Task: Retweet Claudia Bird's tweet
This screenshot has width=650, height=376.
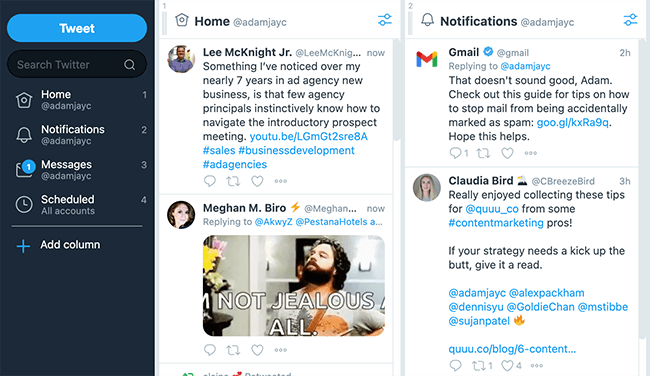Action: click(x=479, y=365)
